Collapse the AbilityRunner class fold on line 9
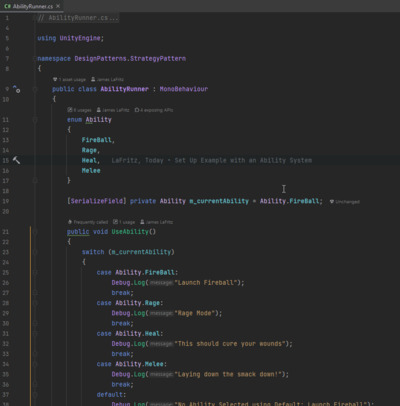 [35, 89]
